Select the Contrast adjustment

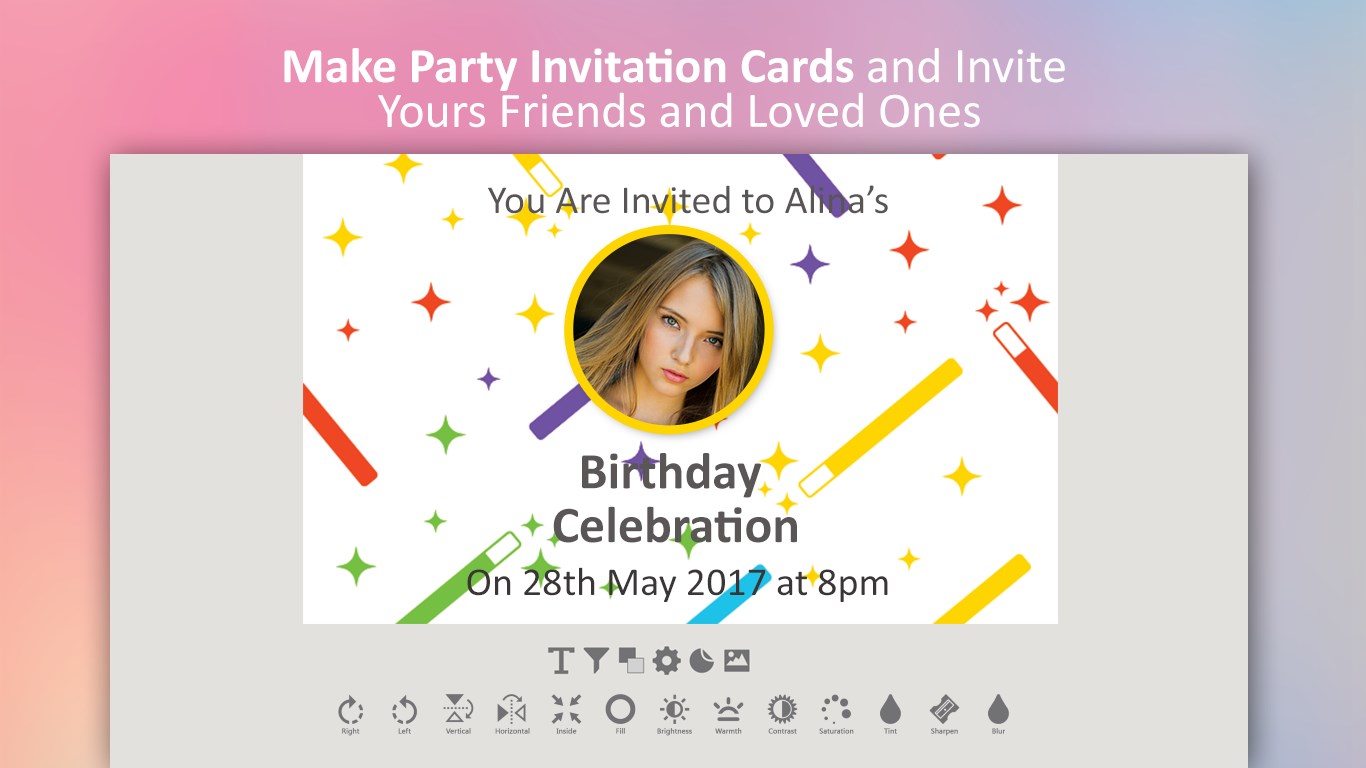coord(782,716)
